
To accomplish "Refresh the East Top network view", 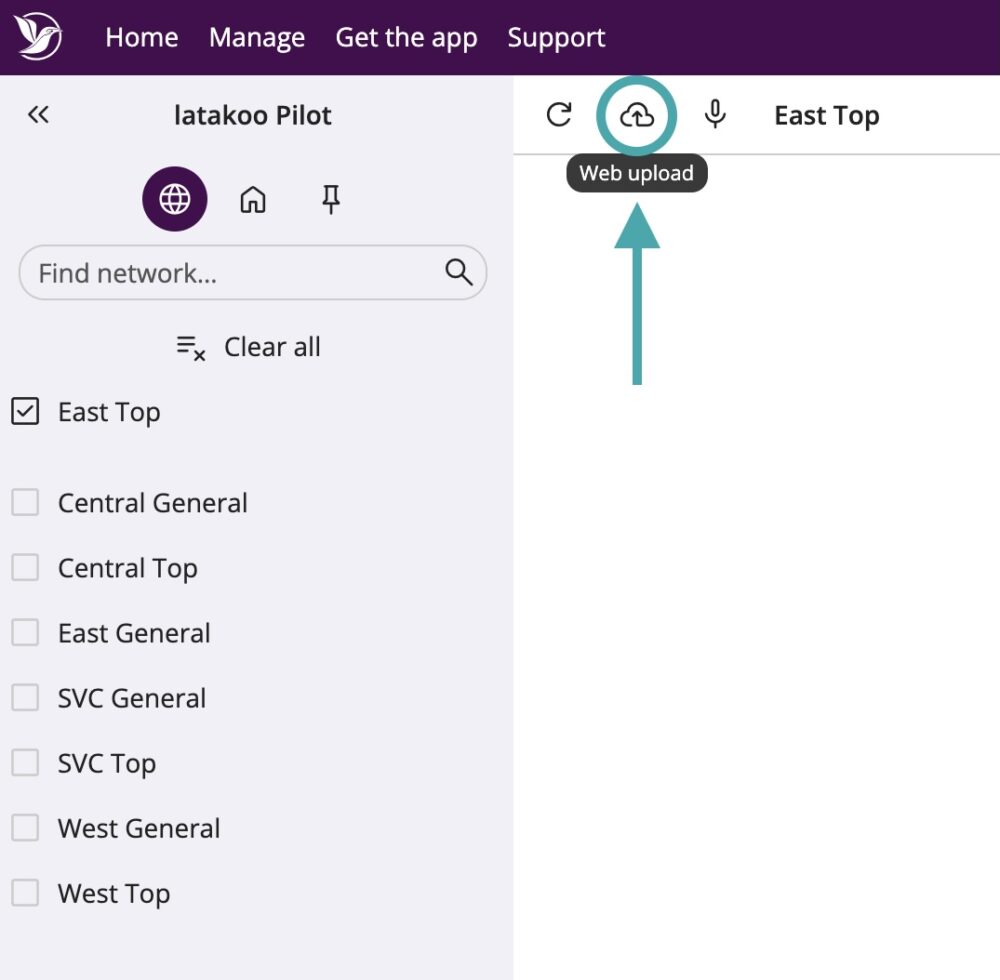I will (559, 115).
